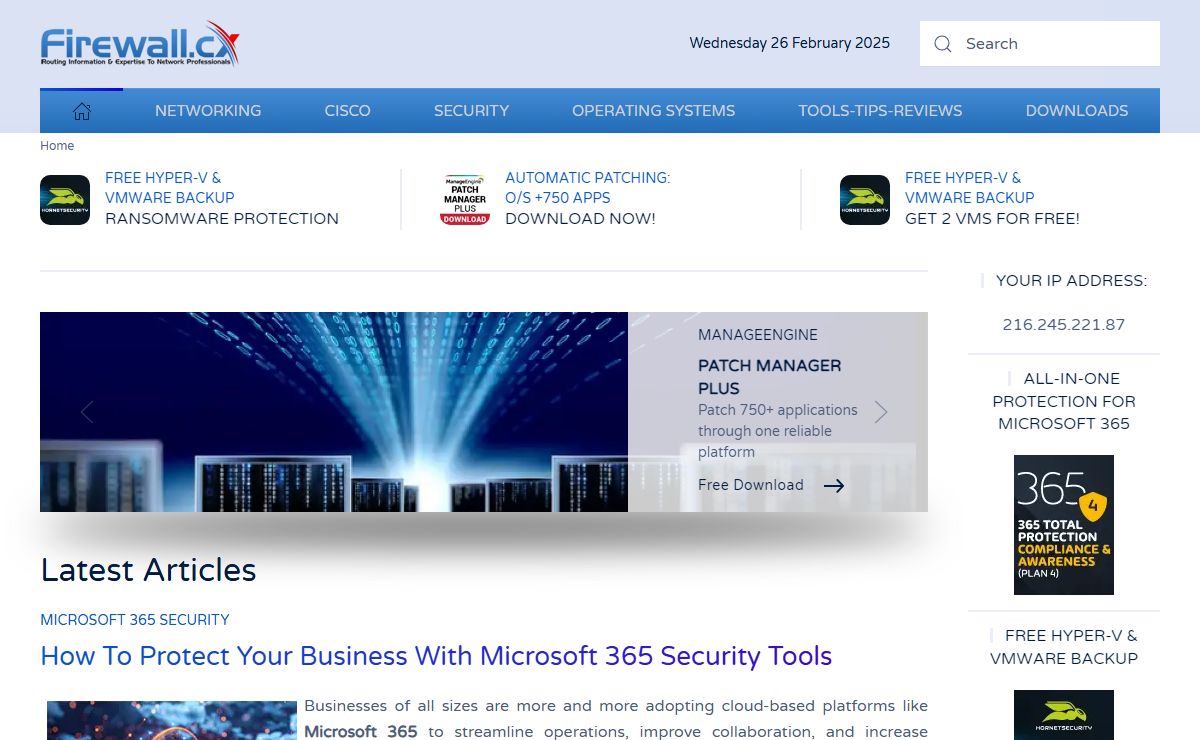1200x740 pixels.
Task: Click the IP address 216.245.221.87
Action: tap(1064, 325)
